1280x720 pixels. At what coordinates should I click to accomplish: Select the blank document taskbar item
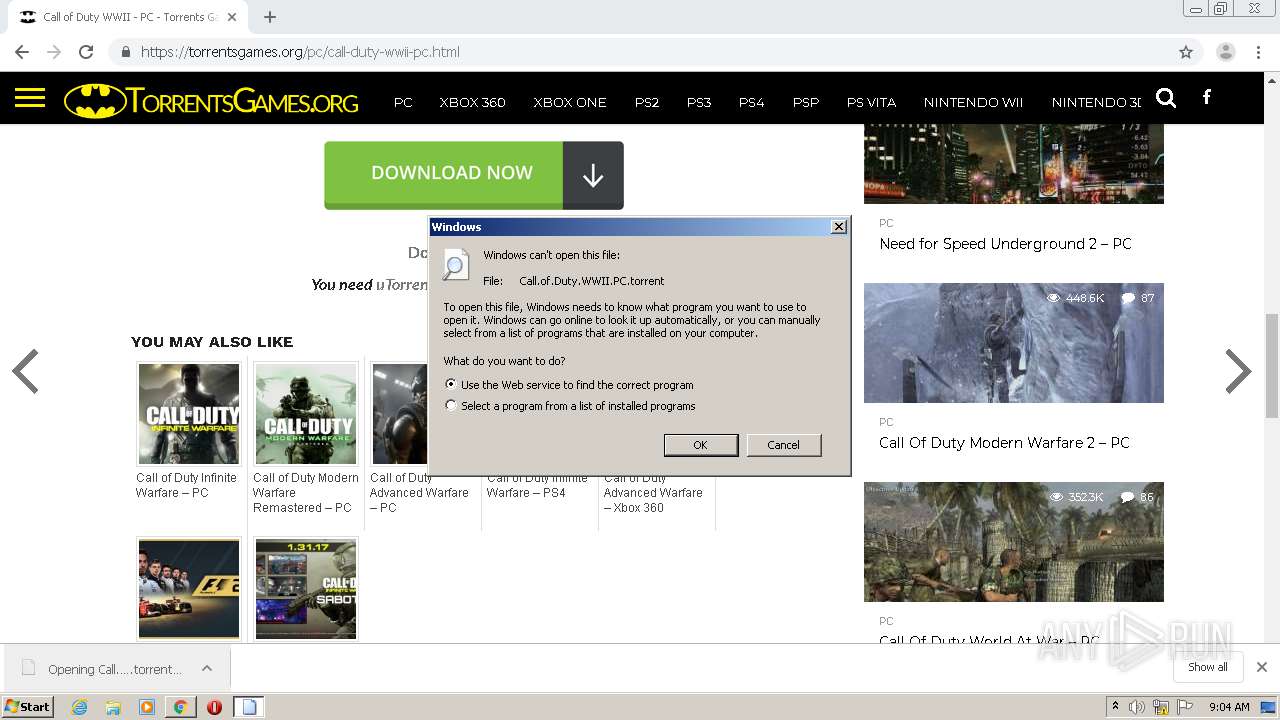tap(249, 707)
